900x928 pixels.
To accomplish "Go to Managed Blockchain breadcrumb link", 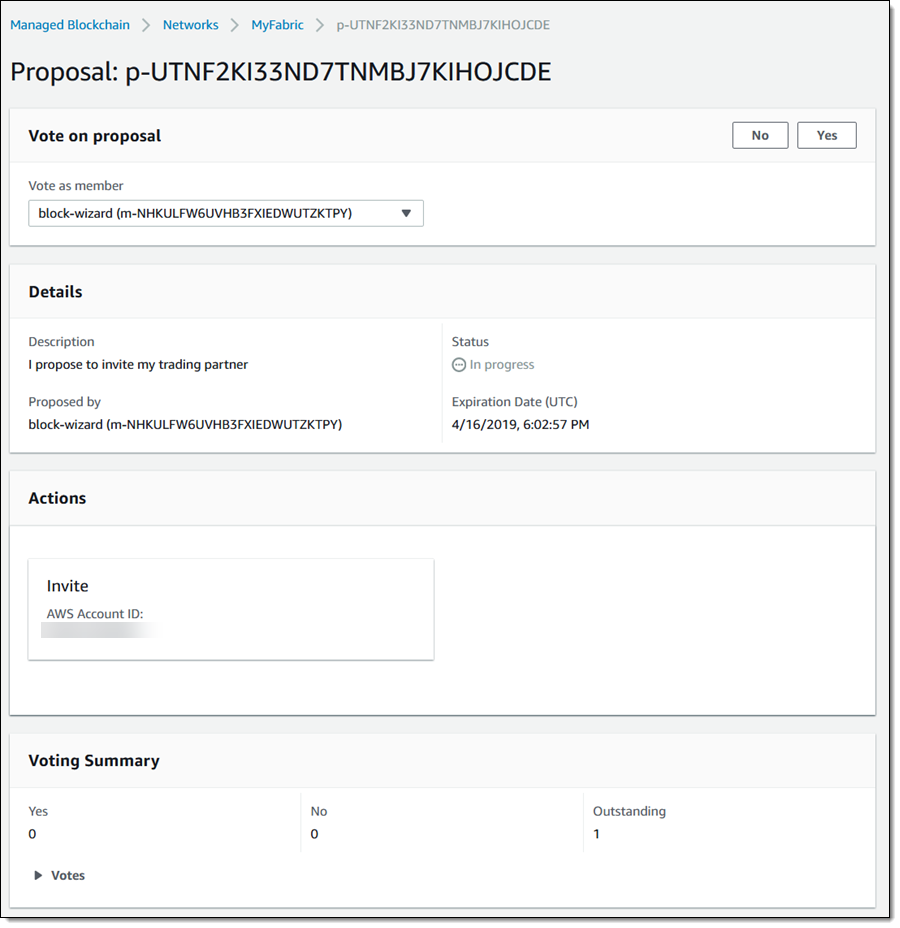I will pyautogui.click(x=70, y=25).
